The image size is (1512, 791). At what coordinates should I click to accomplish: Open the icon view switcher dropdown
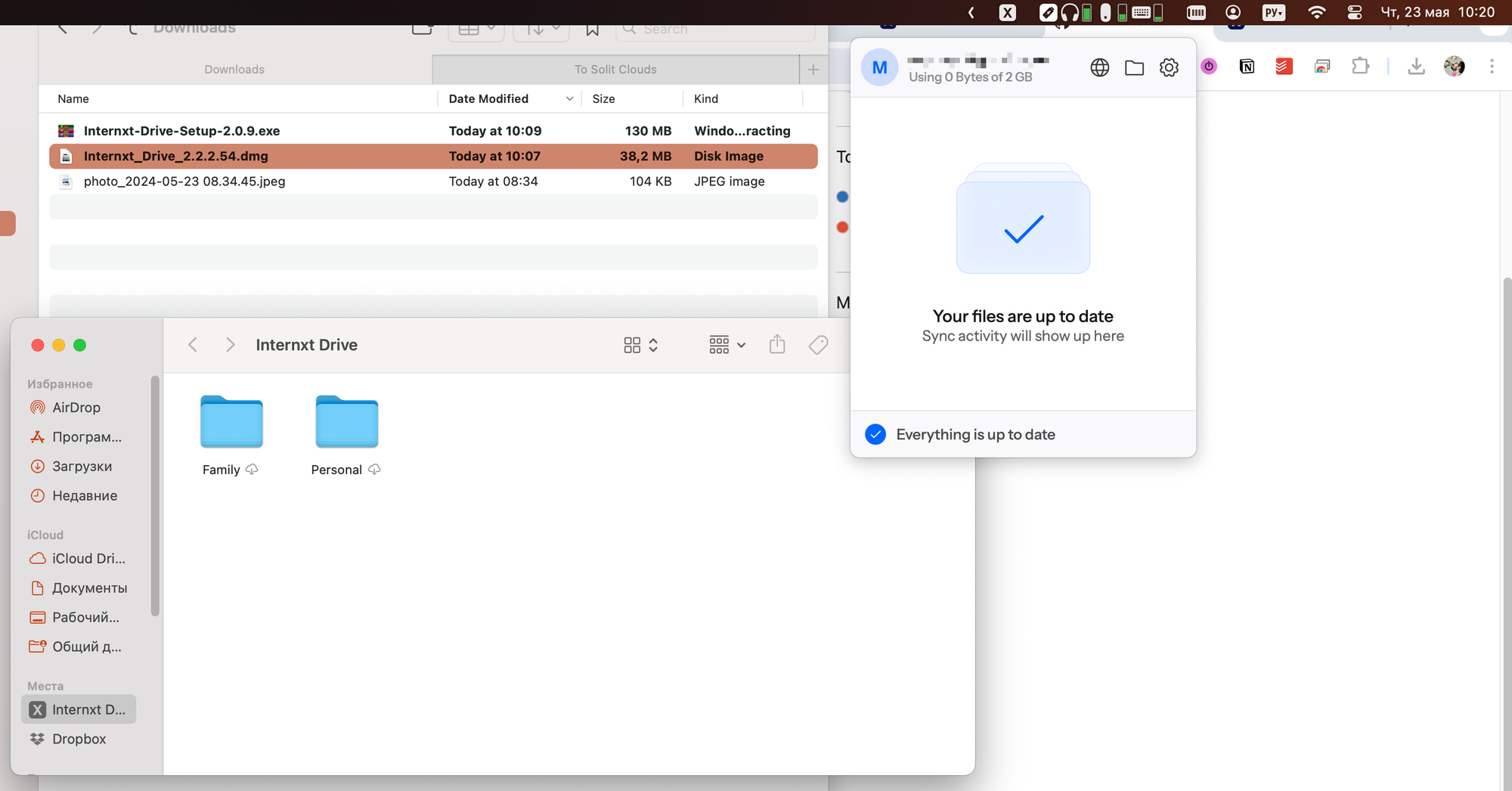coord(641,345)
